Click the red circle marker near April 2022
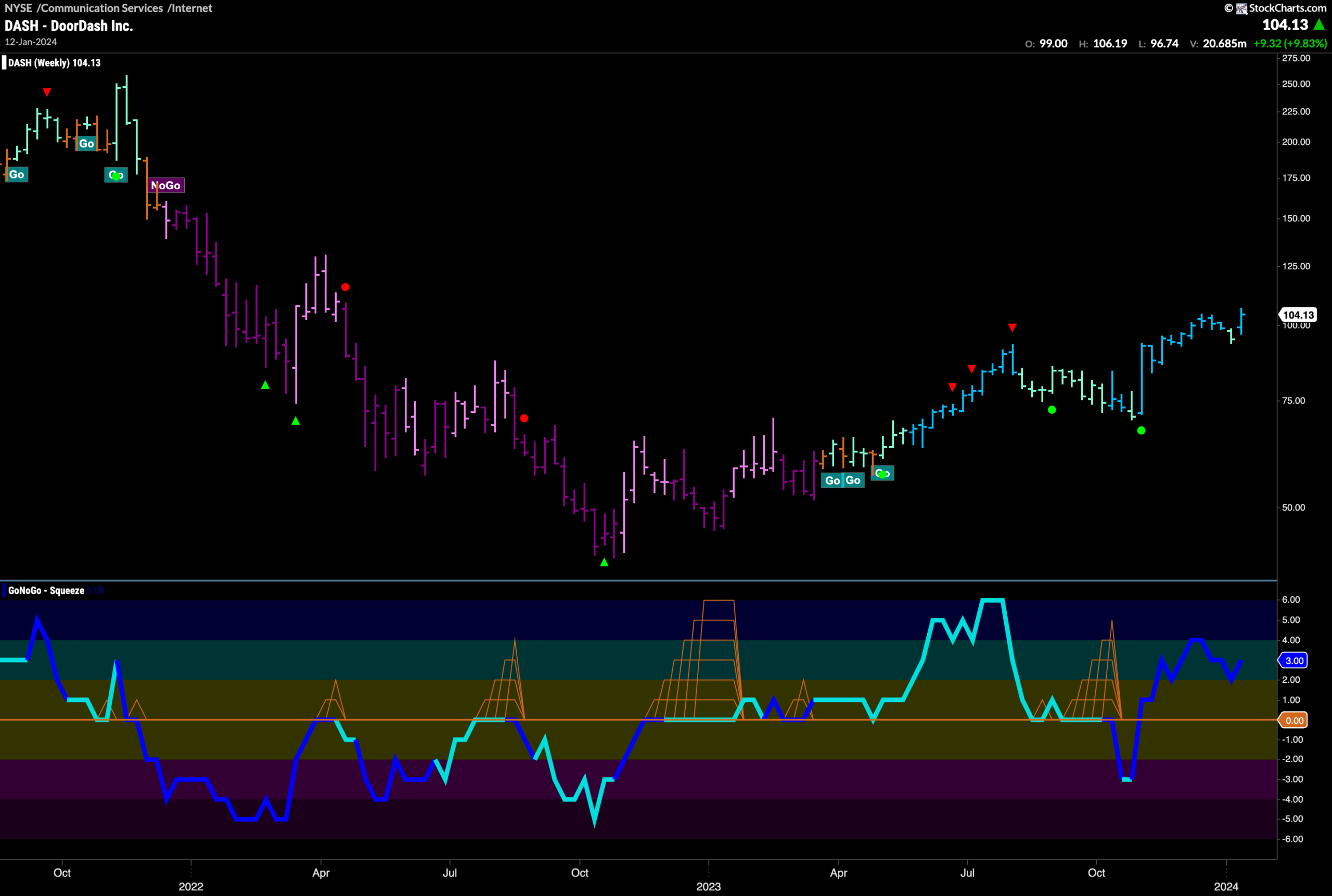1332x896 pixels. click(x=345, y=287)
